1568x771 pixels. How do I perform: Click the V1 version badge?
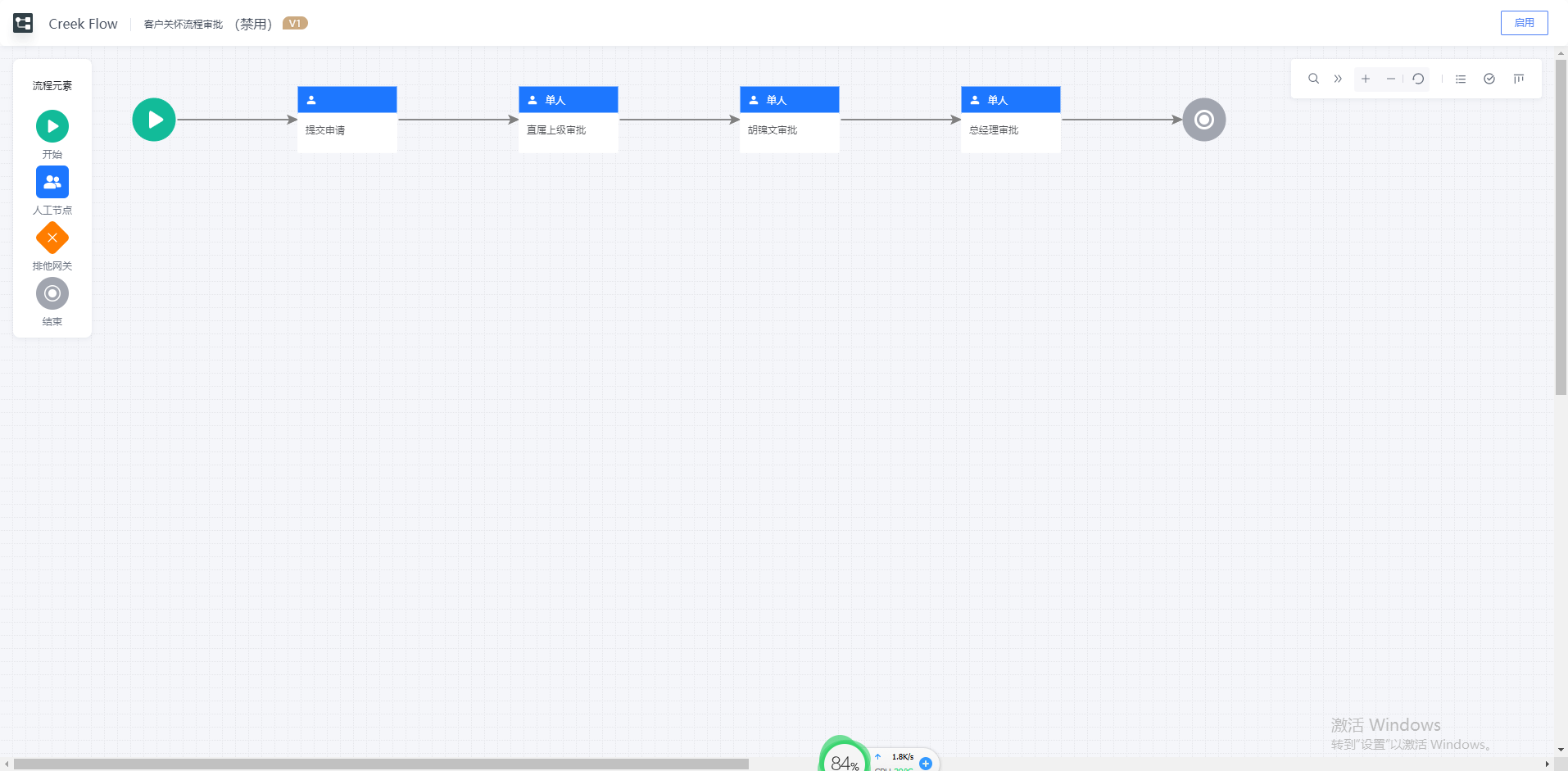tap(295, 23)
